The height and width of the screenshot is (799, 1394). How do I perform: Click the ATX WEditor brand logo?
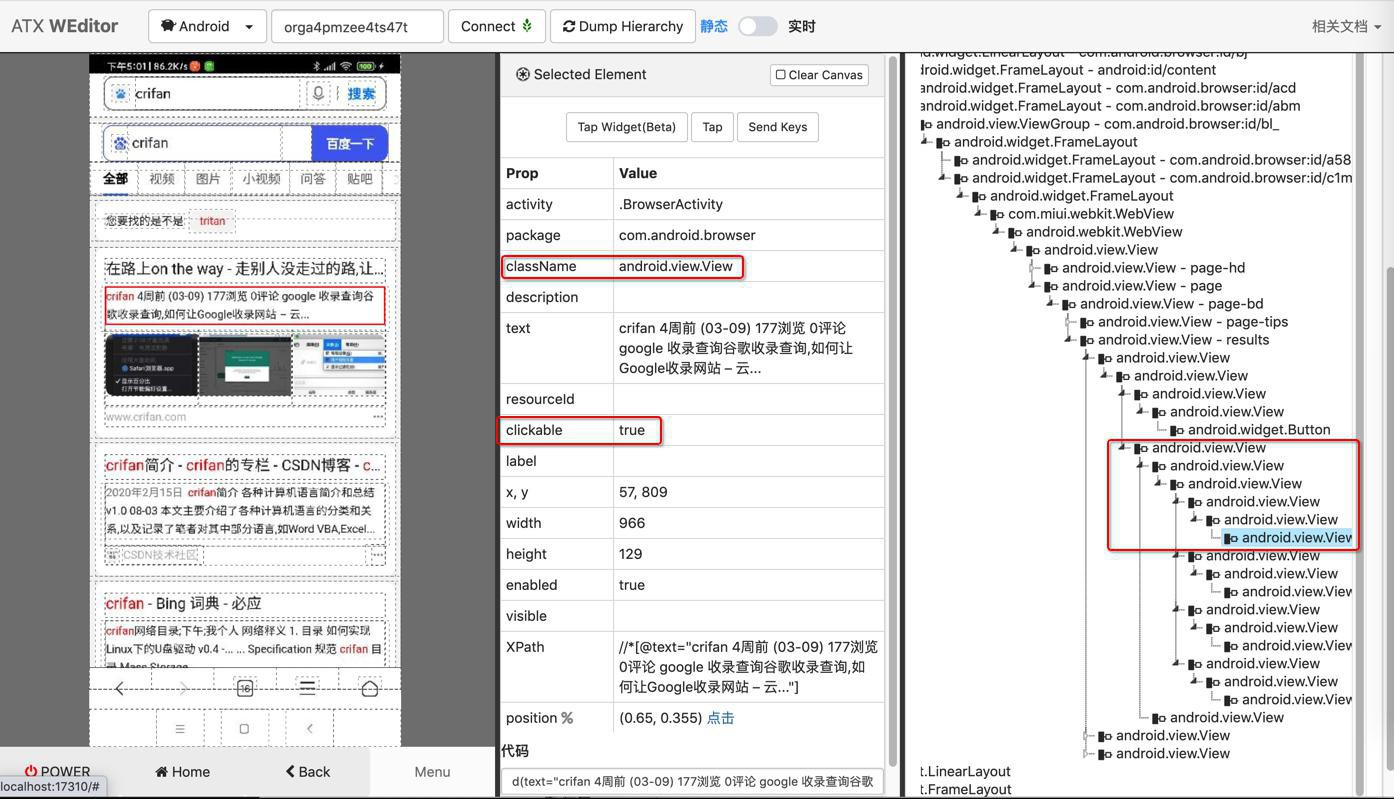point(64,26)
